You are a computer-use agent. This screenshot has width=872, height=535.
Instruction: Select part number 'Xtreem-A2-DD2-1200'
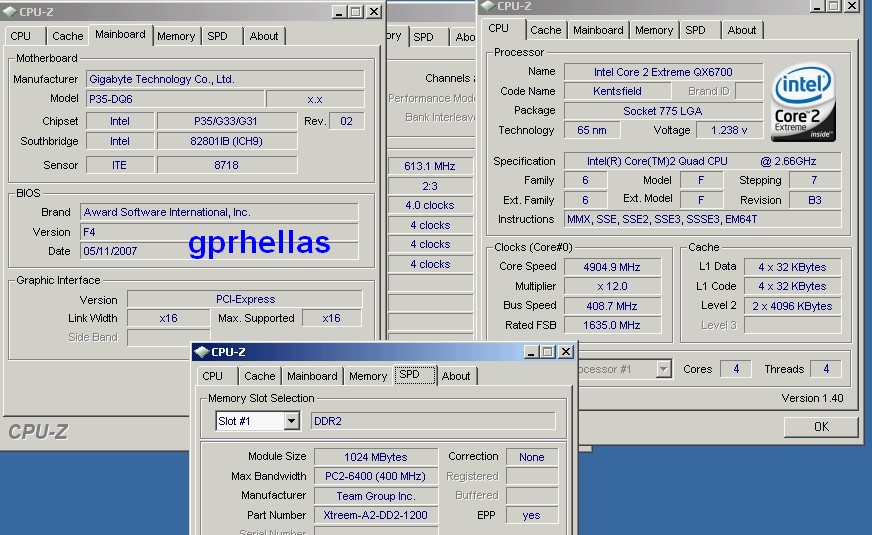(375, 516)
